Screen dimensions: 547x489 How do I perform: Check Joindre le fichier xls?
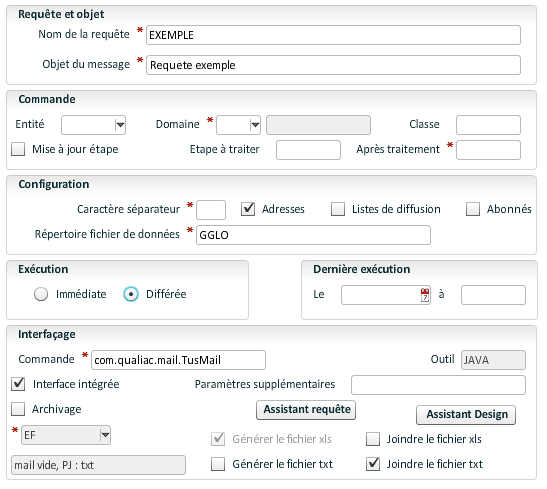[373, 439]
